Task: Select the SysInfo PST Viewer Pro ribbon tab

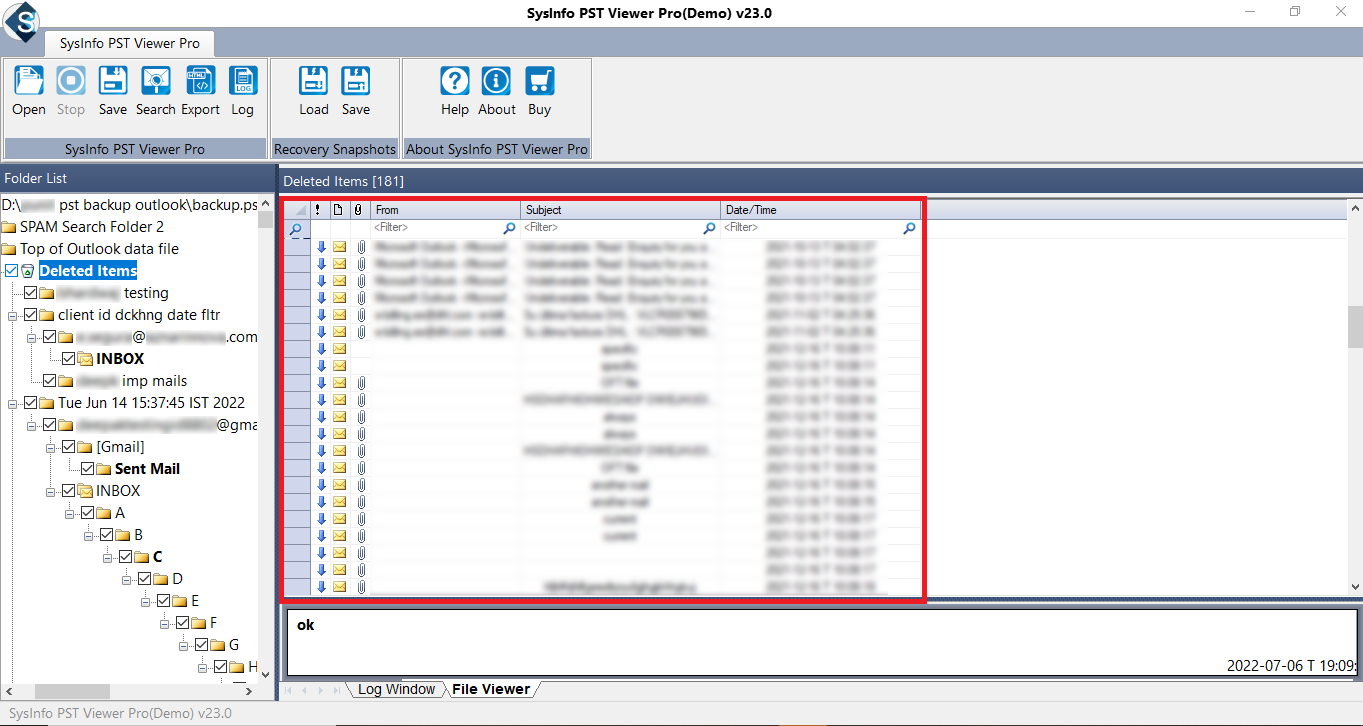Action: tap(129, 43)
